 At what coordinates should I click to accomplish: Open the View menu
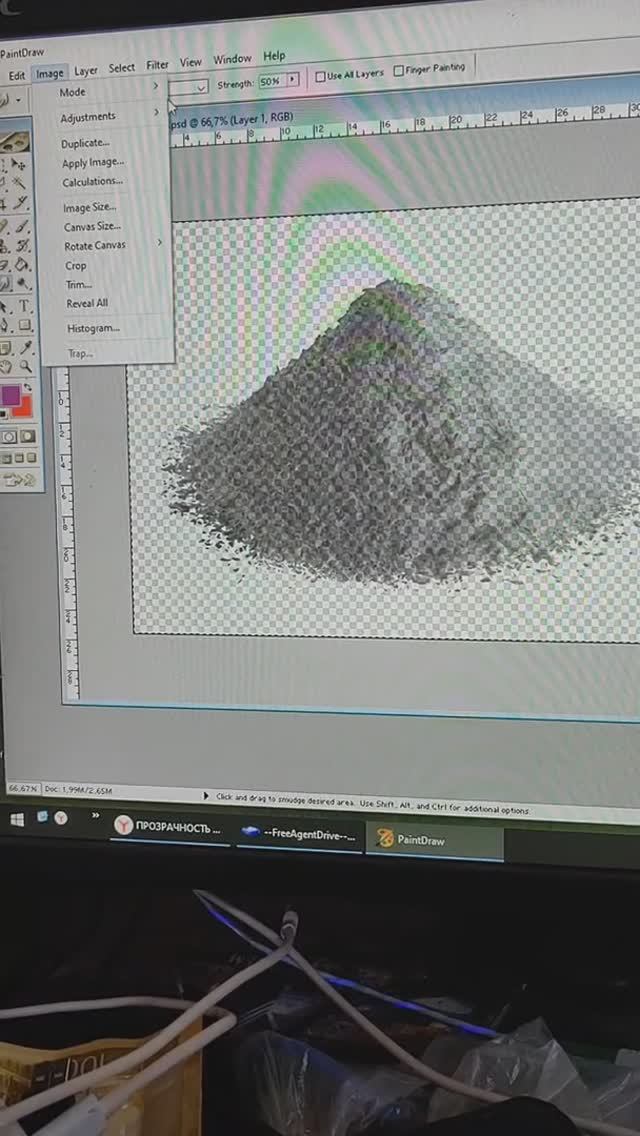pyautogui.click(x=191, y=62)
